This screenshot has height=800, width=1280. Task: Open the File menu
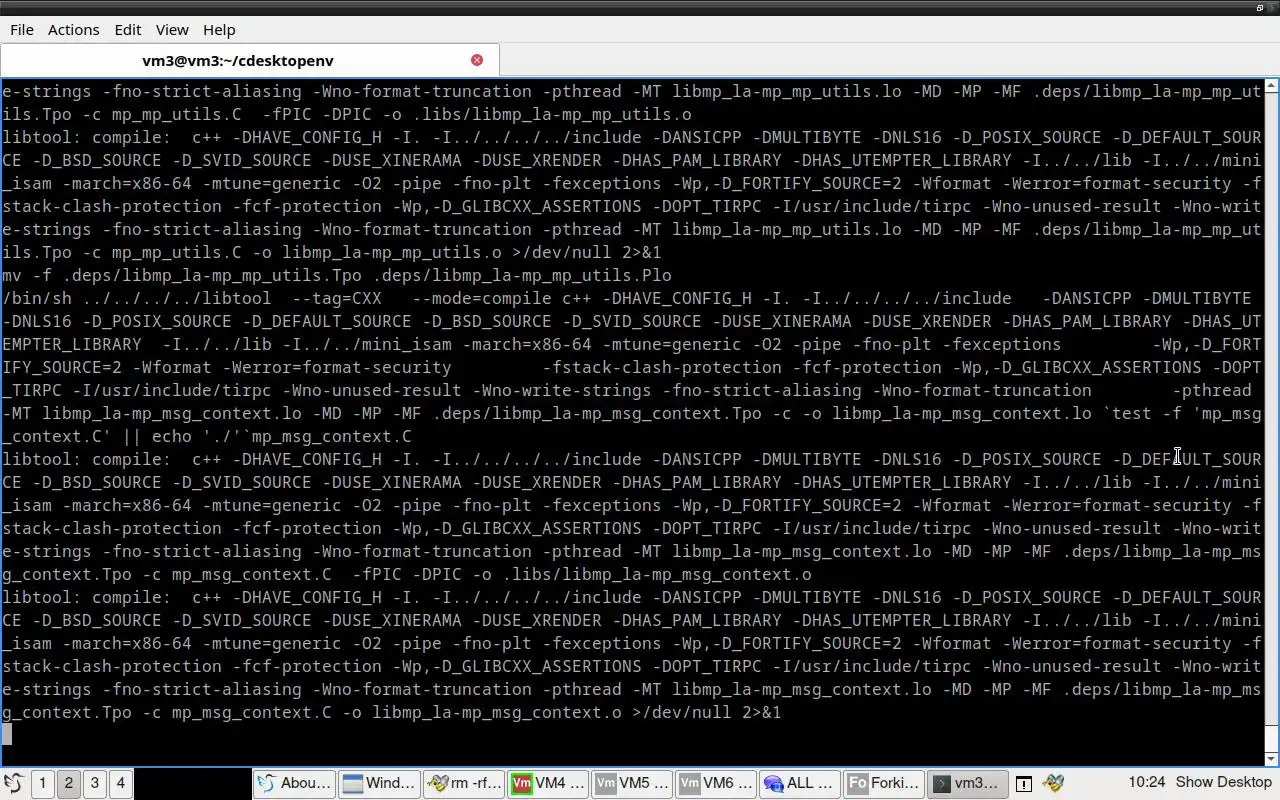[22, 30]
